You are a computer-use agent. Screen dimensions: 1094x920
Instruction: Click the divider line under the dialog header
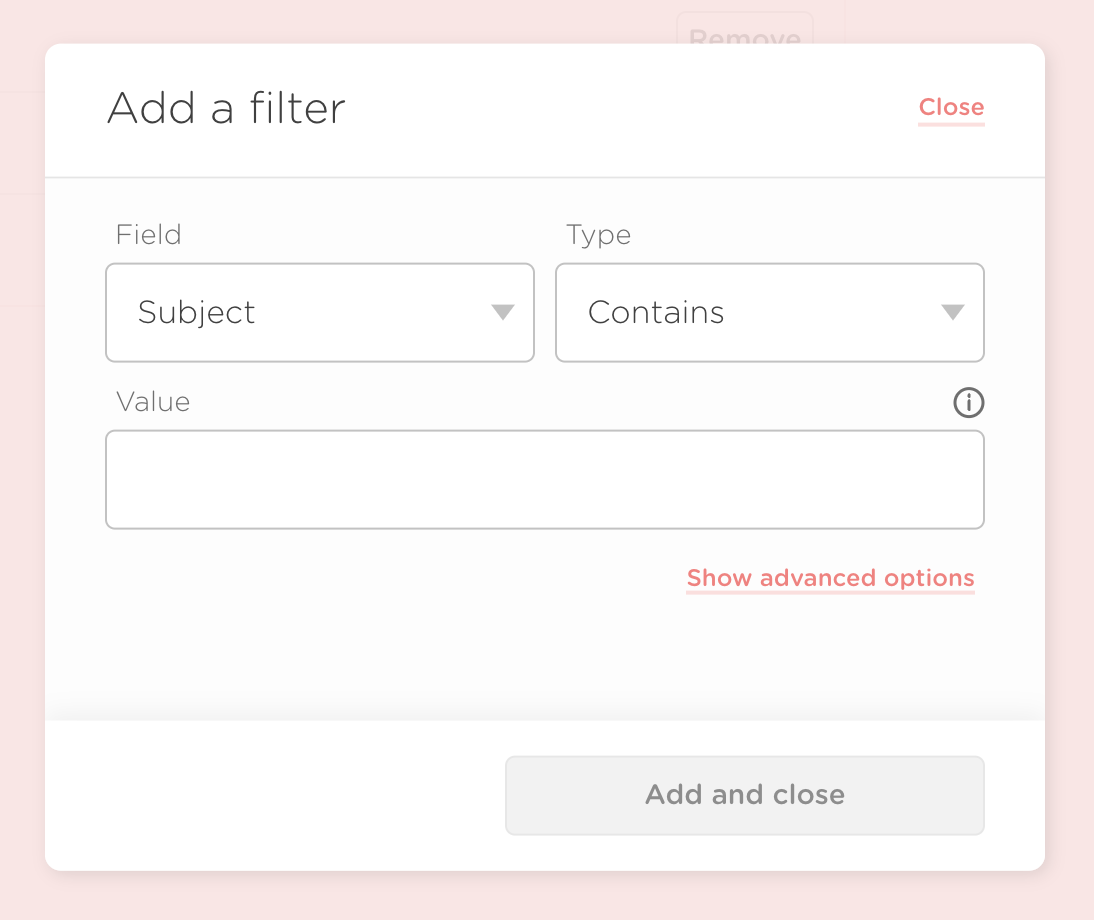pos(544,178)
